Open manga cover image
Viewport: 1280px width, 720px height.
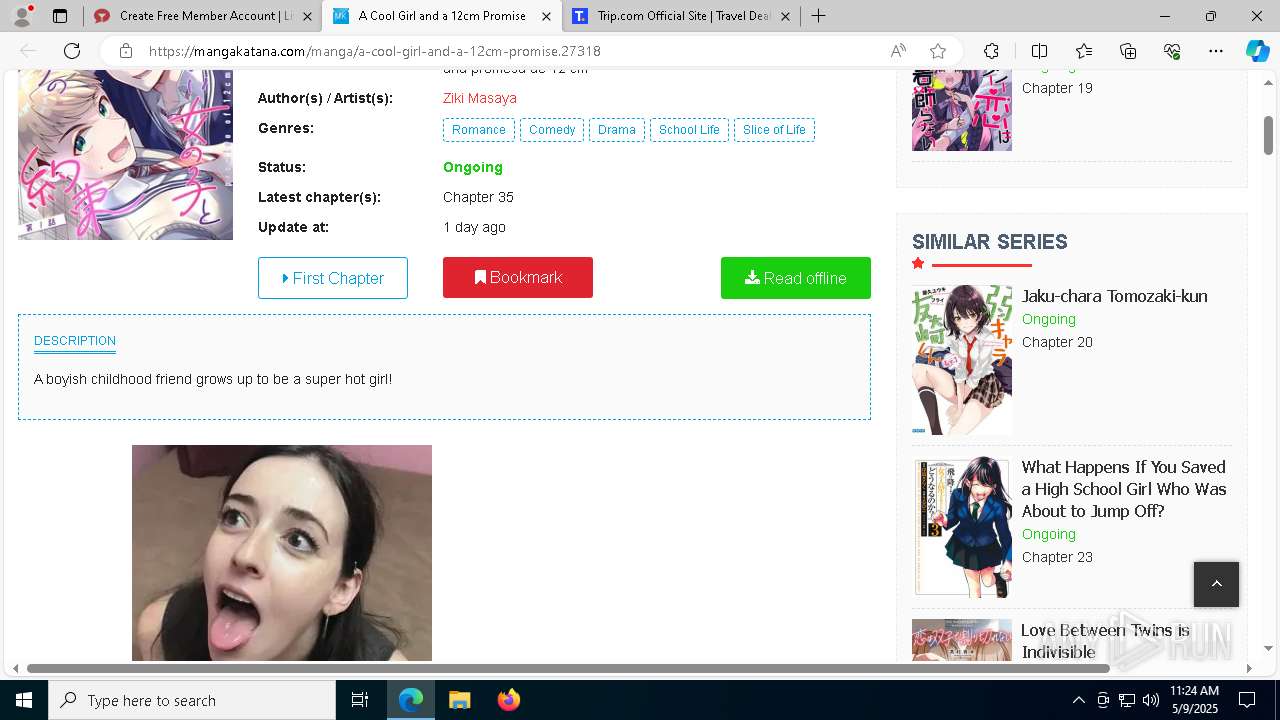pos(125,155)
